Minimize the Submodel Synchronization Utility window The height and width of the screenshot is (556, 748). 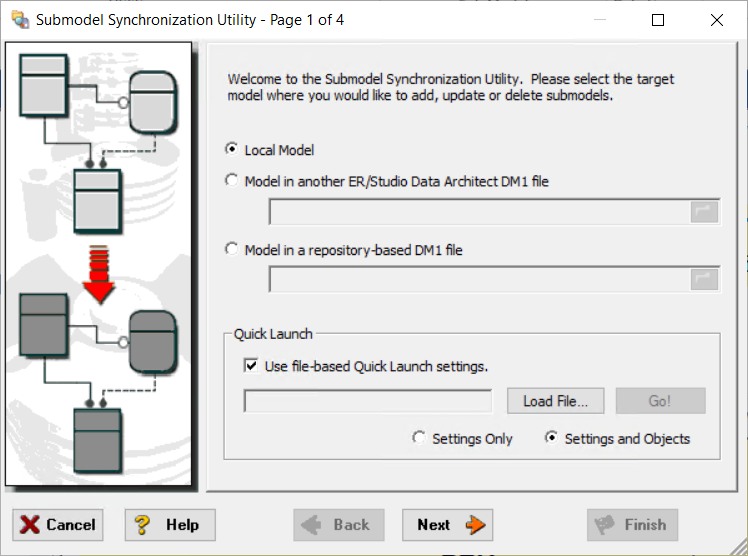point(600,20)
